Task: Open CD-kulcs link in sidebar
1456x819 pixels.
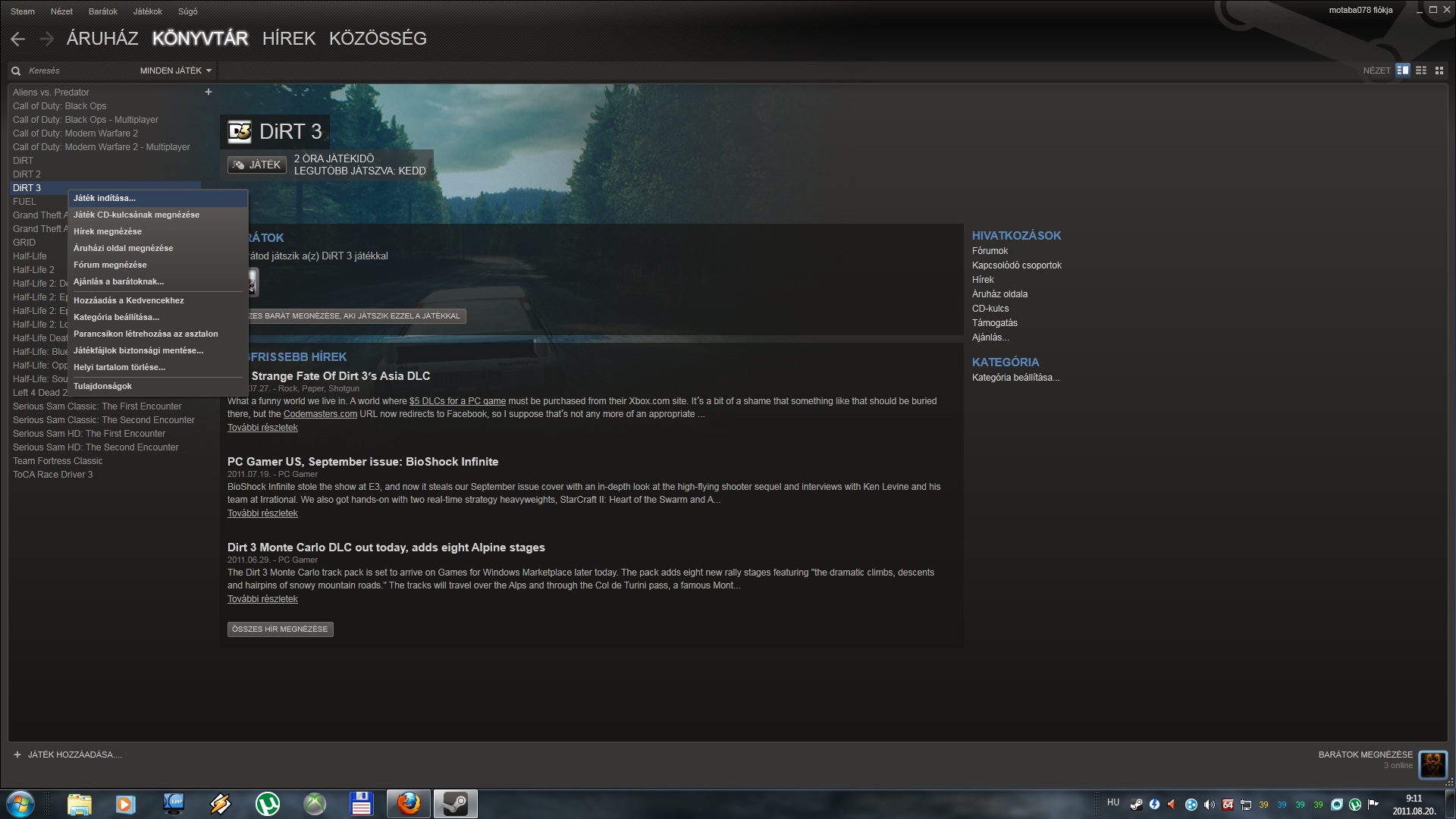Action: pyautogui.click(x=990, y=309)
